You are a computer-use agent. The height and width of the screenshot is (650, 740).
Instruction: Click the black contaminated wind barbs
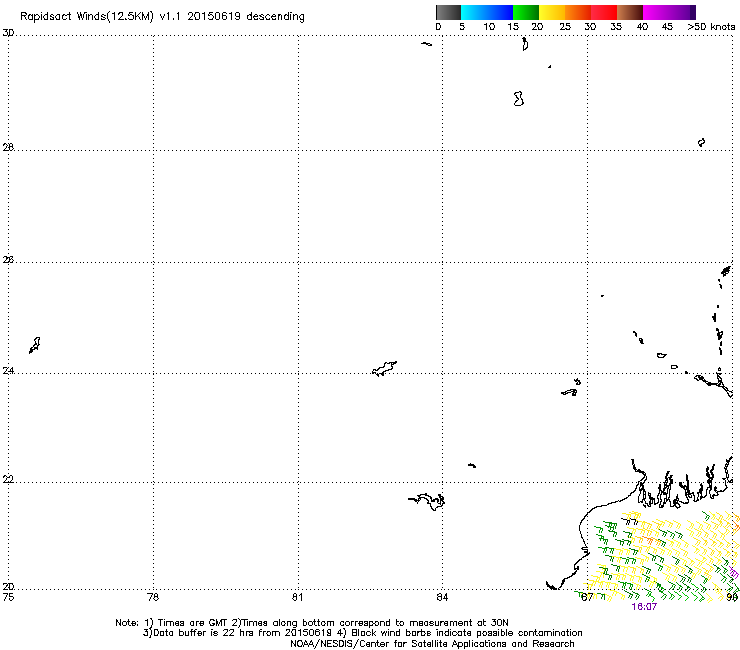(631, 522)
